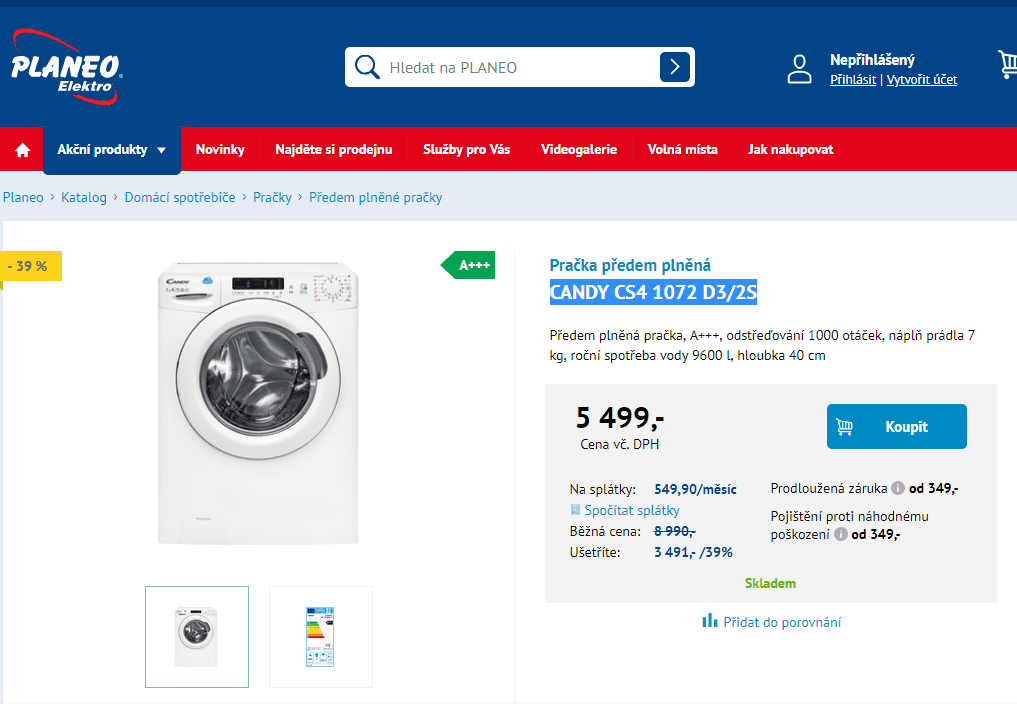1017x704 pixels.
Task: Click the Pračka předem plněná heading
Action: [x=630, y=265]
